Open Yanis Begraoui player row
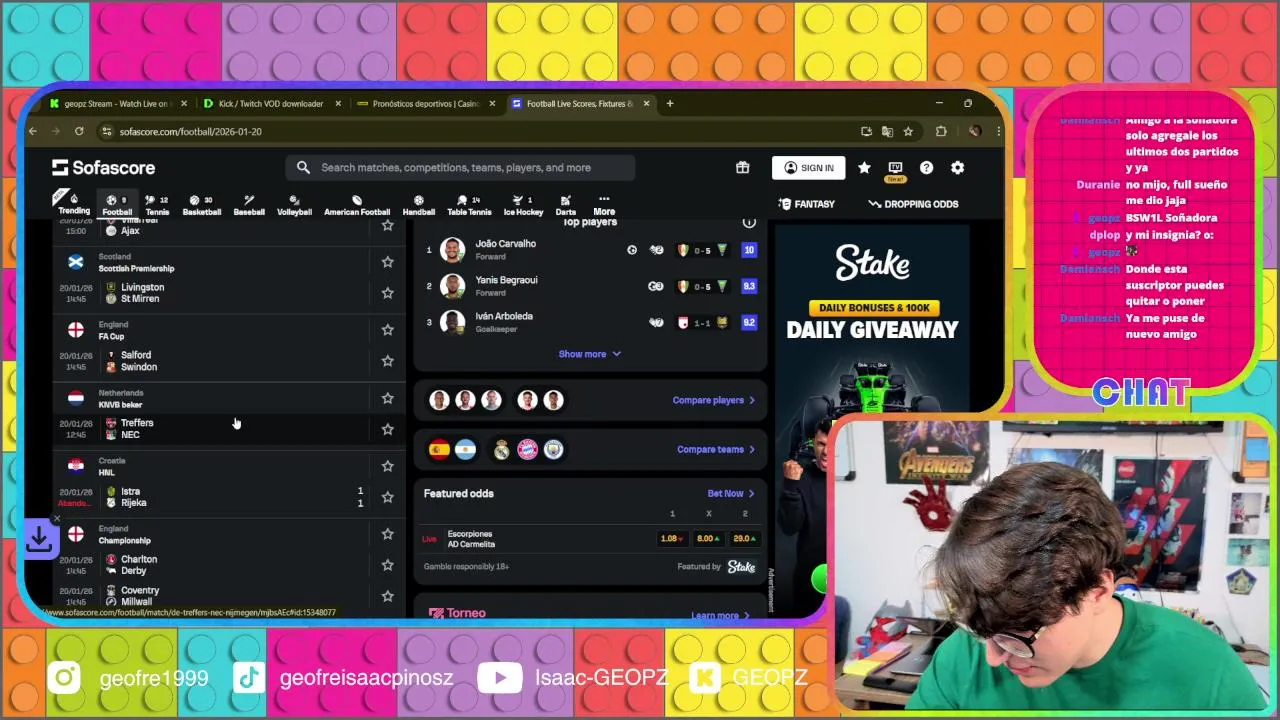This screenshot has width=1280, height=720. click(590, 286)
